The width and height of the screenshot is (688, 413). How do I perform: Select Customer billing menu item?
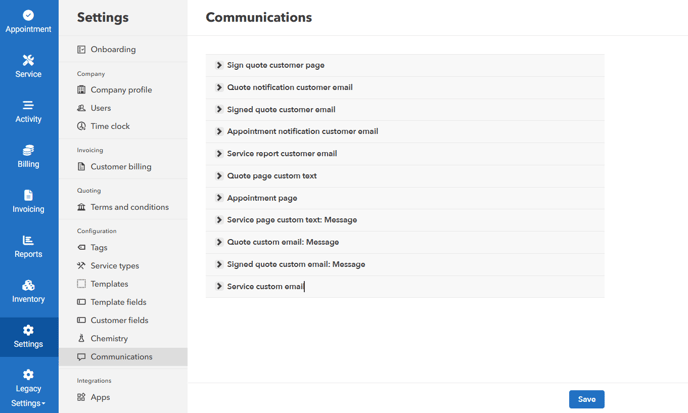tap(121, 167)
